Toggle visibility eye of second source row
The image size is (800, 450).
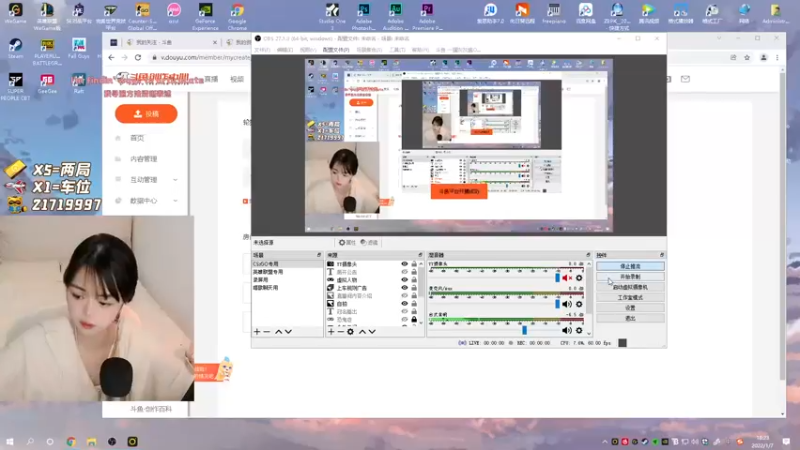click(x=405, y=272)
